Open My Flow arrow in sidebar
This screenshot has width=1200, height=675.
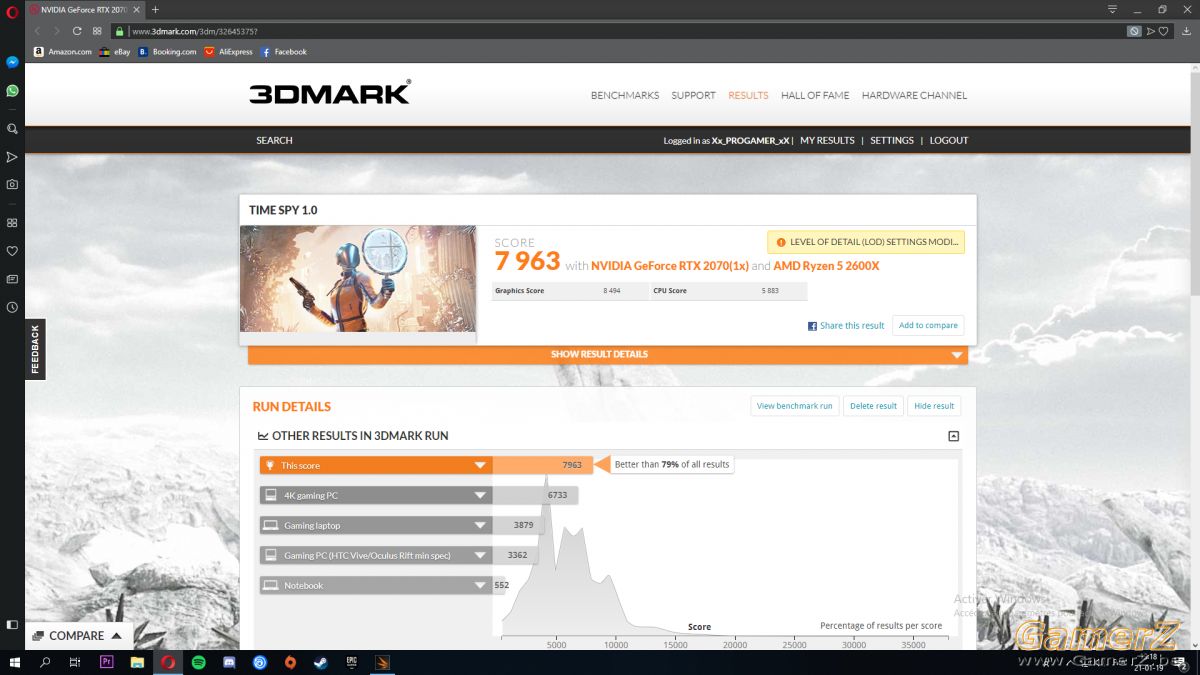[12, 157]
